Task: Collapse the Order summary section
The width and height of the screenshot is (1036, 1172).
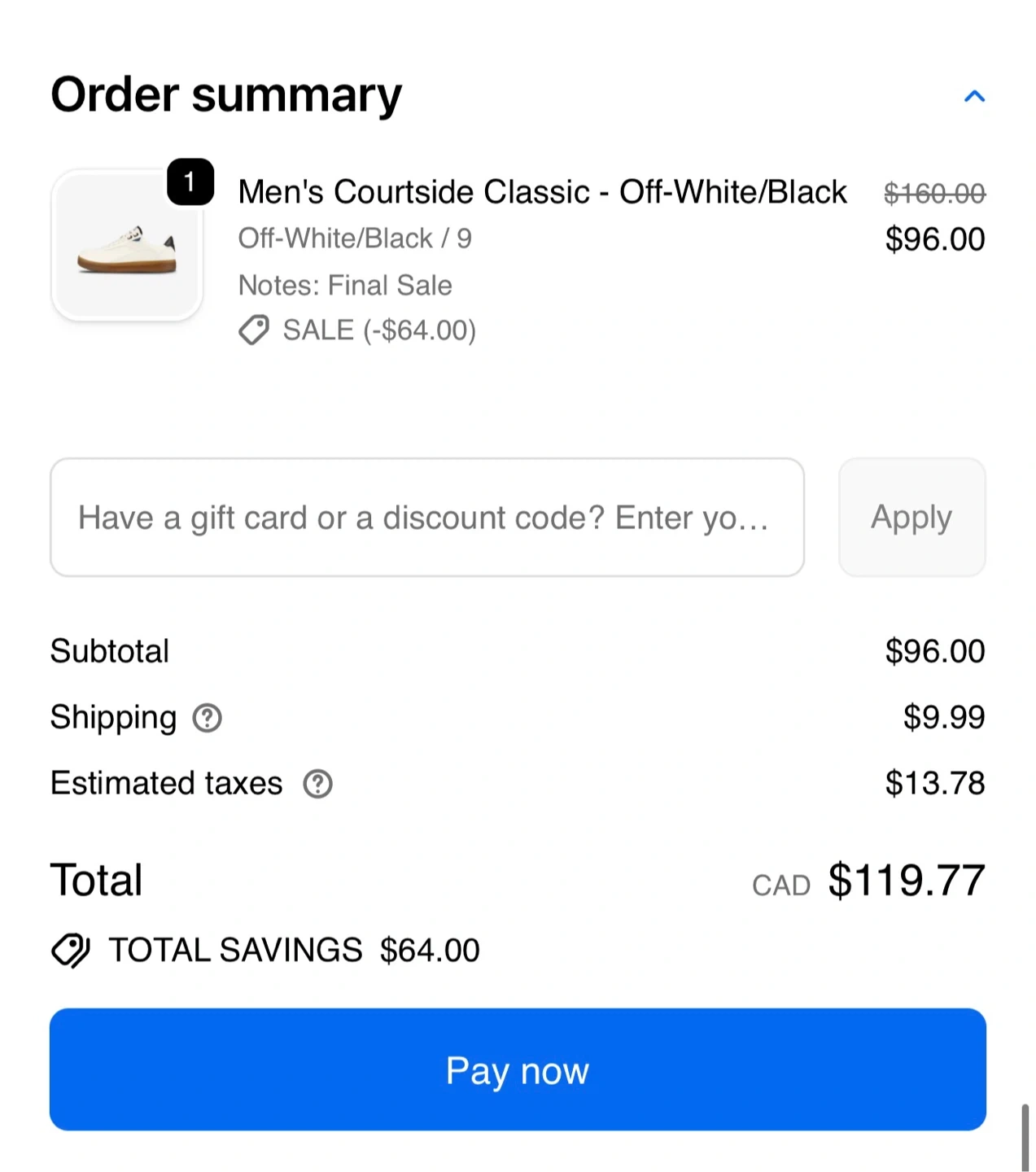Action: [x=974, y=97]
